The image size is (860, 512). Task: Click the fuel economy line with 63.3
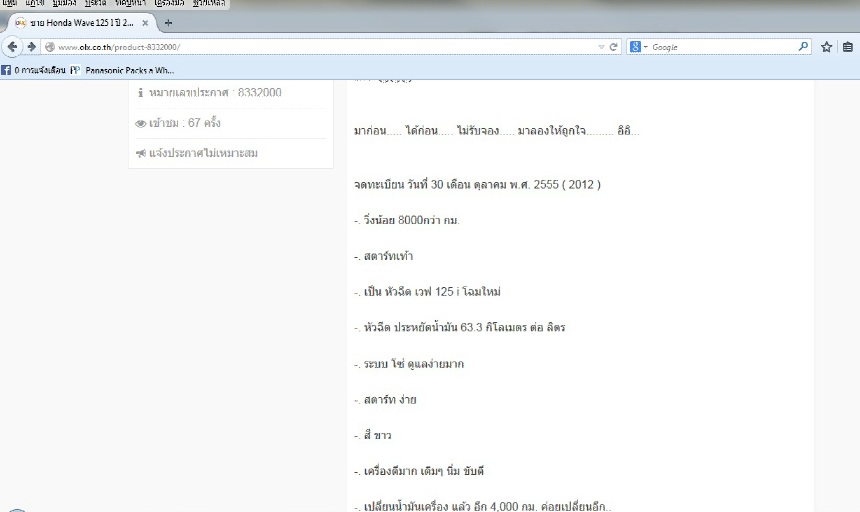460,327
